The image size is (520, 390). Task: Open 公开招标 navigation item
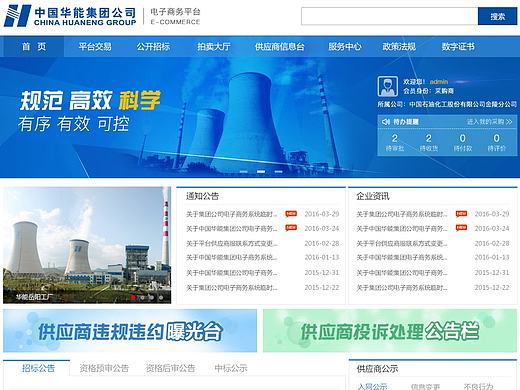tap(153, 46)
